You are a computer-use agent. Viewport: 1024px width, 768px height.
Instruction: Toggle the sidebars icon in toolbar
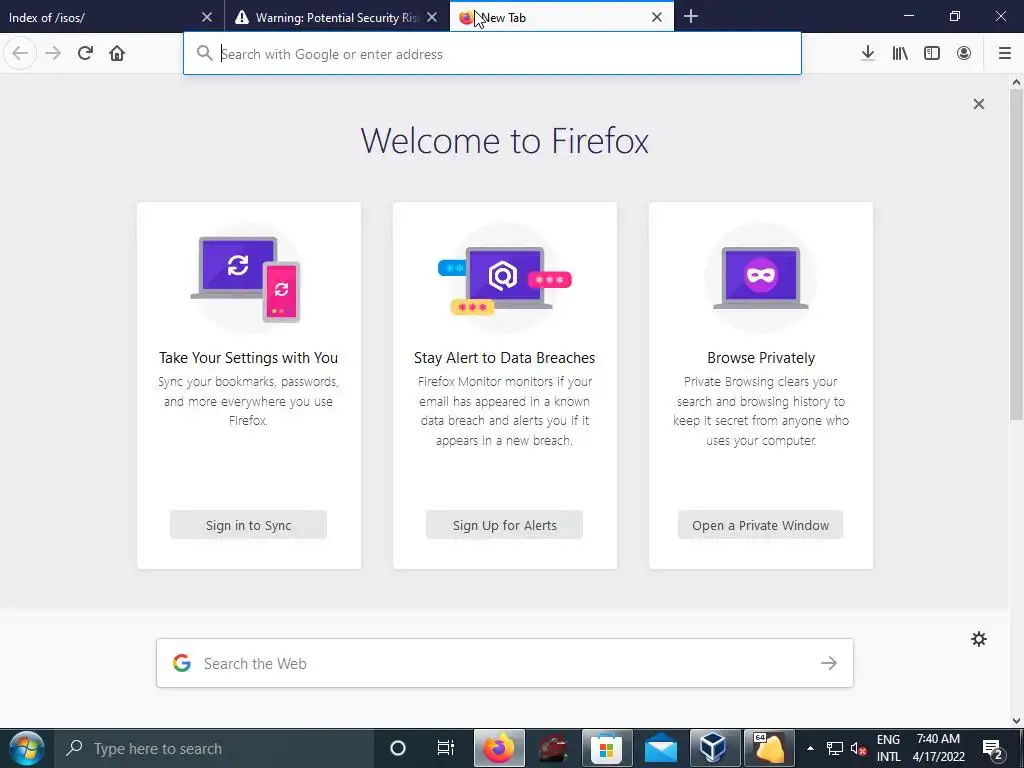coord(932,54)
